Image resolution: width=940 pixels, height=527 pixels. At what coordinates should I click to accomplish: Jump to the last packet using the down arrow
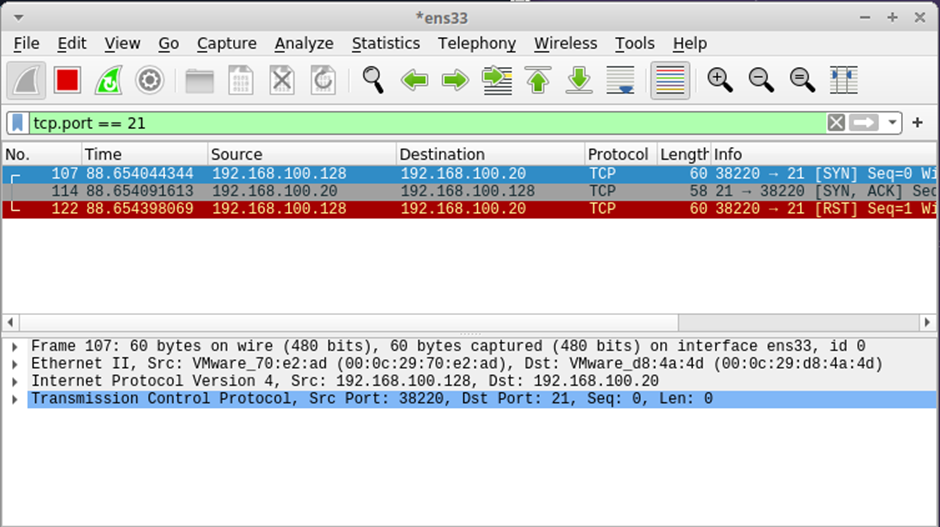[x=579, y=80]
